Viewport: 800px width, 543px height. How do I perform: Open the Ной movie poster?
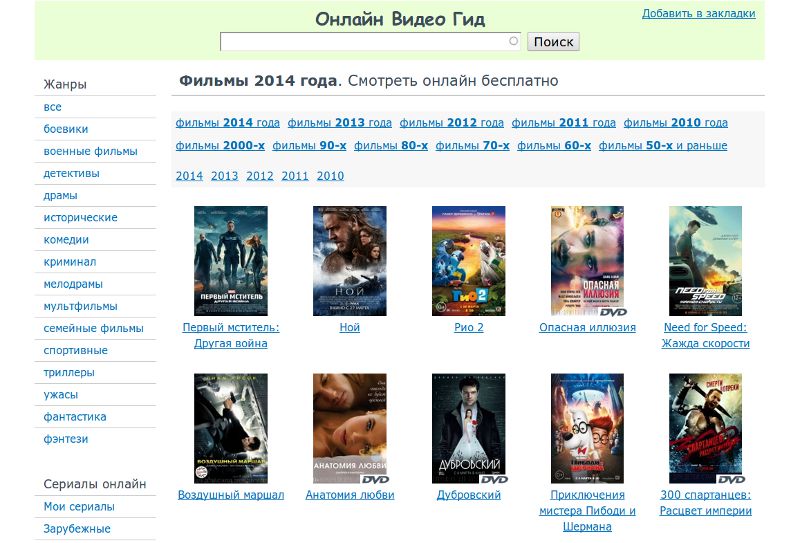pos(349,261)
